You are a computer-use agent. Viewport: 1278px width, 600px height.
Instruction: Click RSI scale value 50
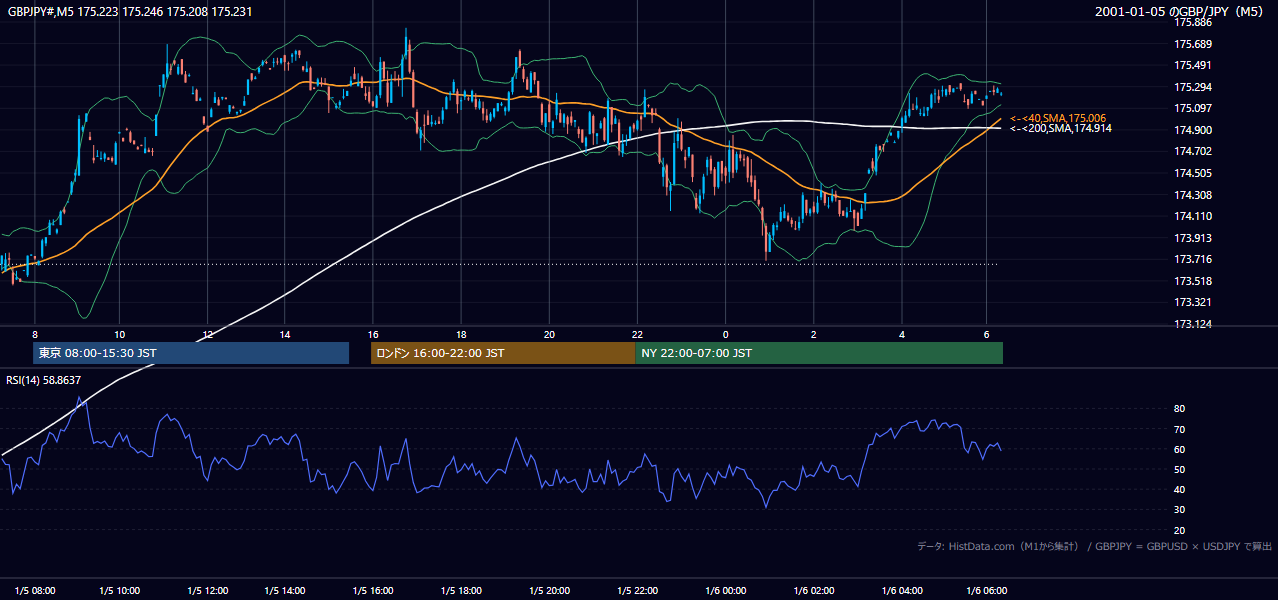[x=1180, y=469]
